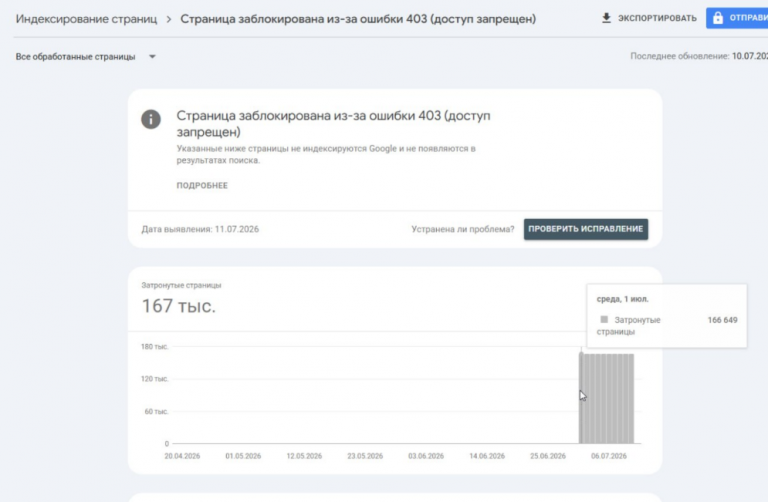This screenshot has width=768, height=502.
Task: Click ПРОВЕРИТЬ ИСПРАВЛЕНИЕ button
Action: (x=585, y=229)
